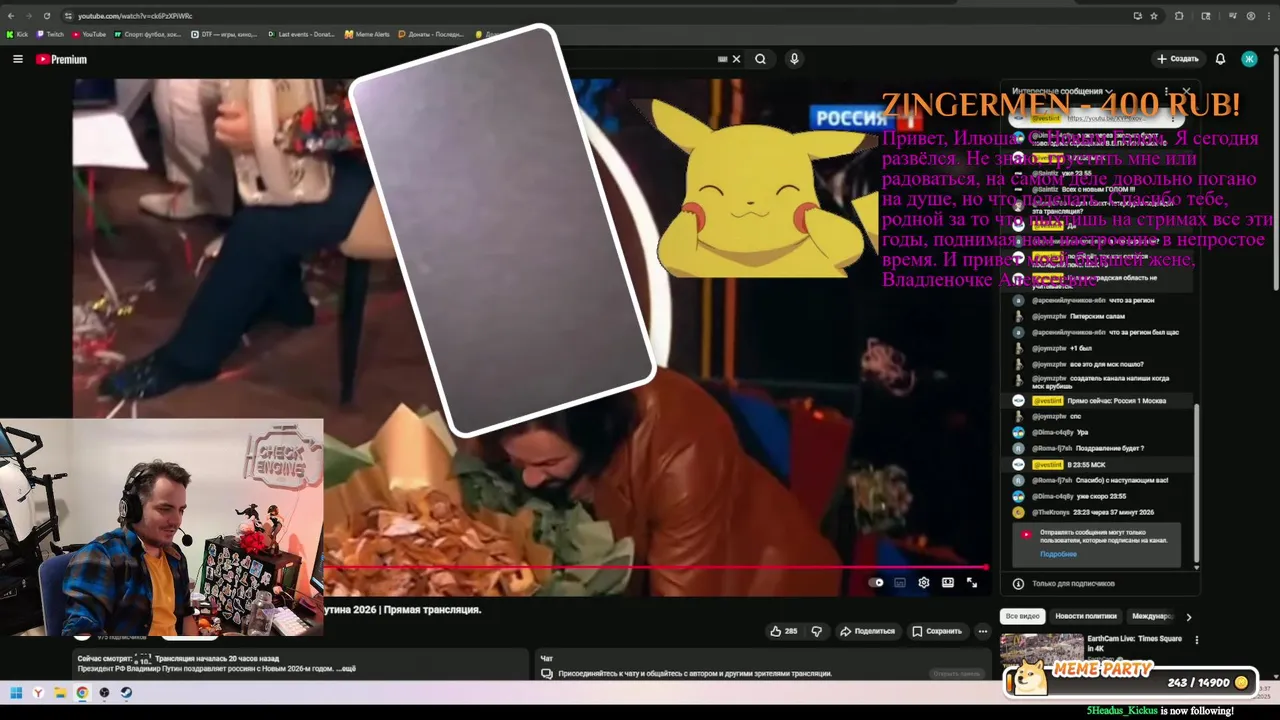Open the Chrome three-dot menu
1280x720 pixels.
click(1270, 16)
